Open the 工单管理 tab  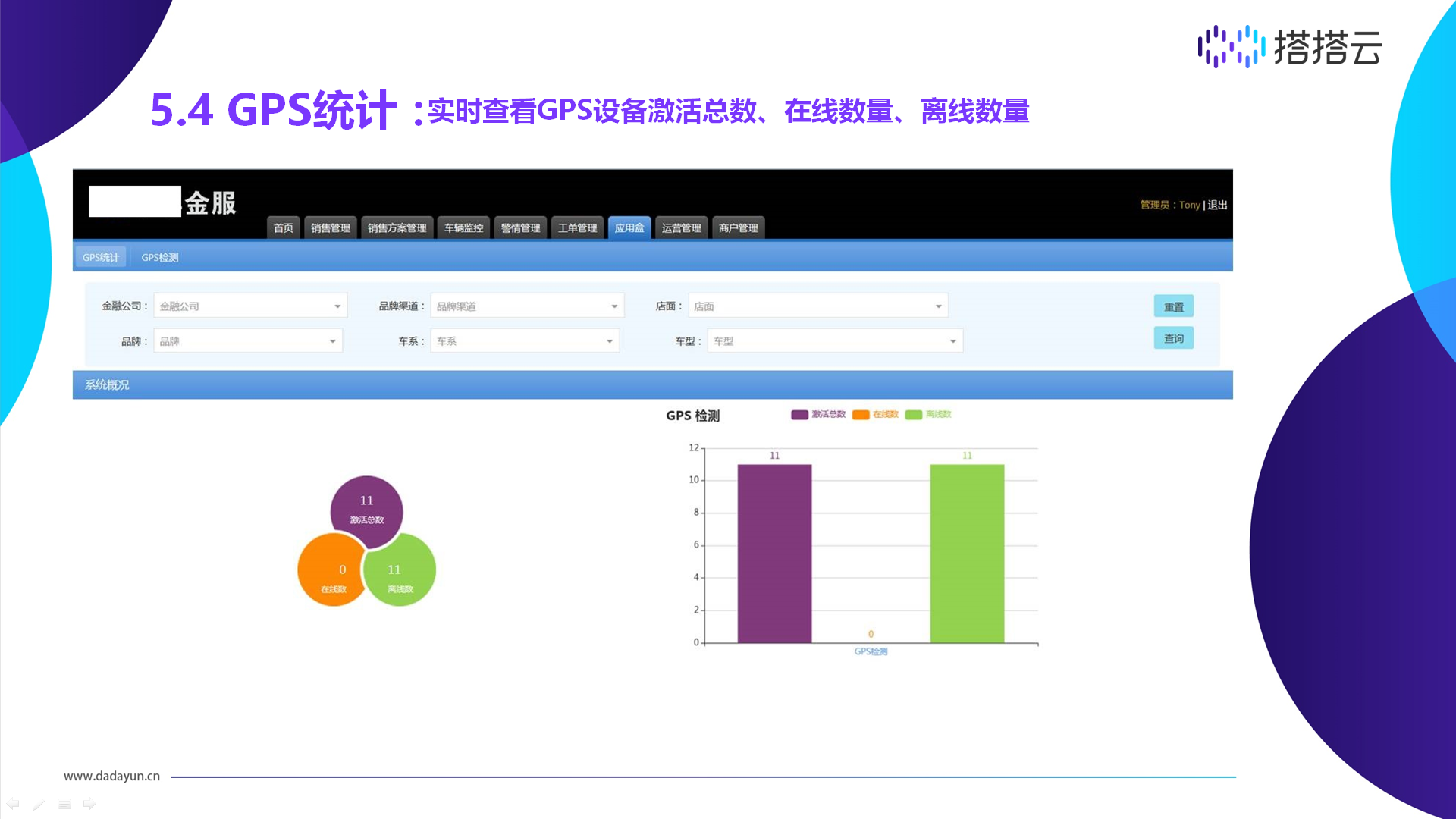coord(578,227)
